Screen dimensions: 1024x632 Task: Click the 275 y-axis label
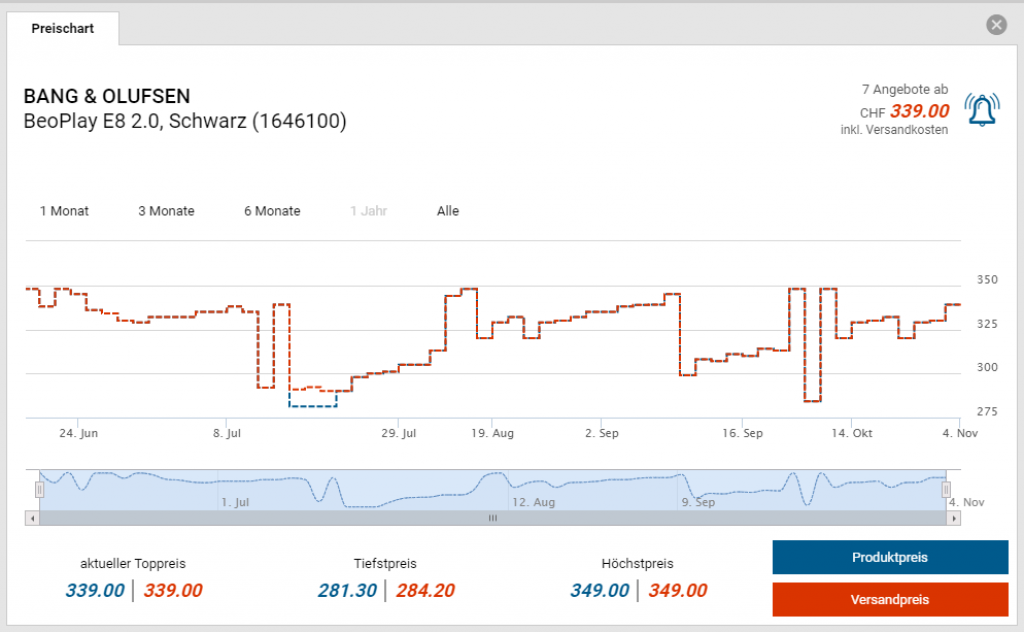[987, 411]
